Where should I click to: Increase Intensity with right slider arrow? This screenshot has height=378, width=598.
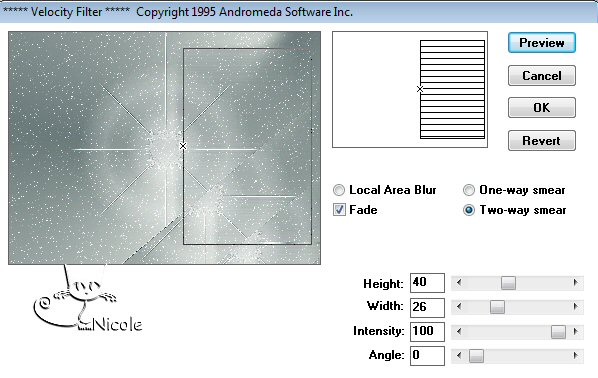[x=575, y=331]
